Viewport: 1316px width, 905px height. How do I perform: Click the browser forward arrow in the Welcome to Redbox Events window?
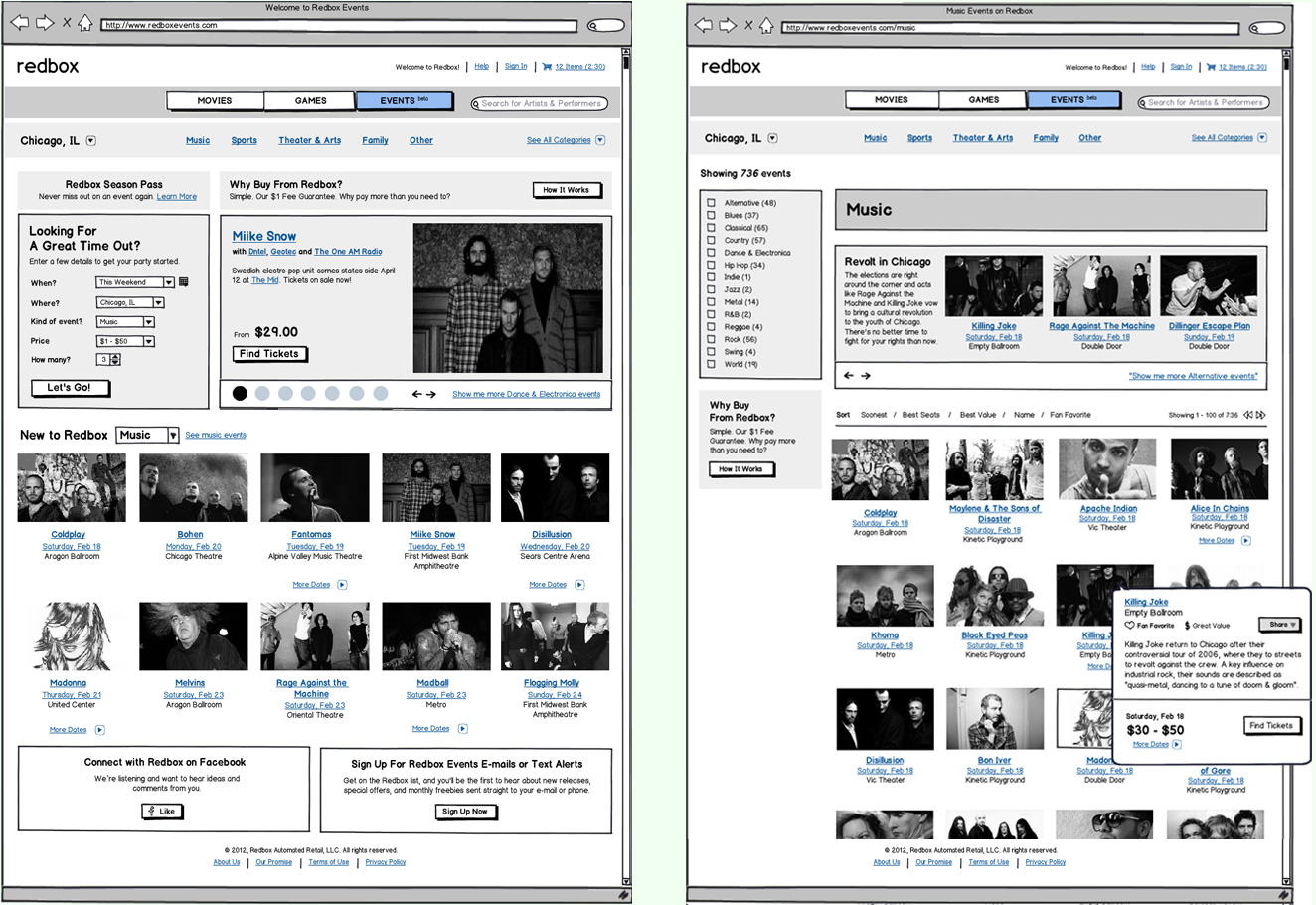44,23
